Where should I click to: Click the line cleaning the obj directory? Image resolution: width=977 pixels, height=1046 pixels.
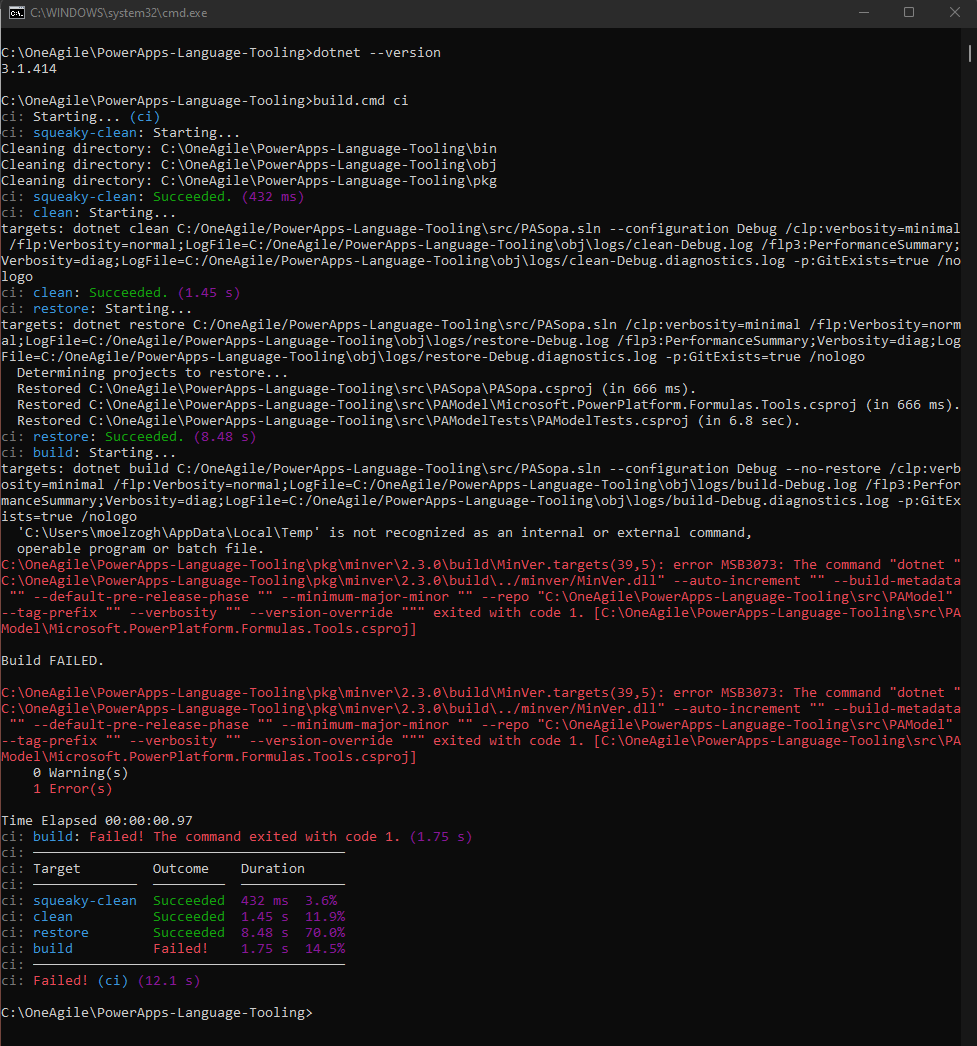(249, 165)
